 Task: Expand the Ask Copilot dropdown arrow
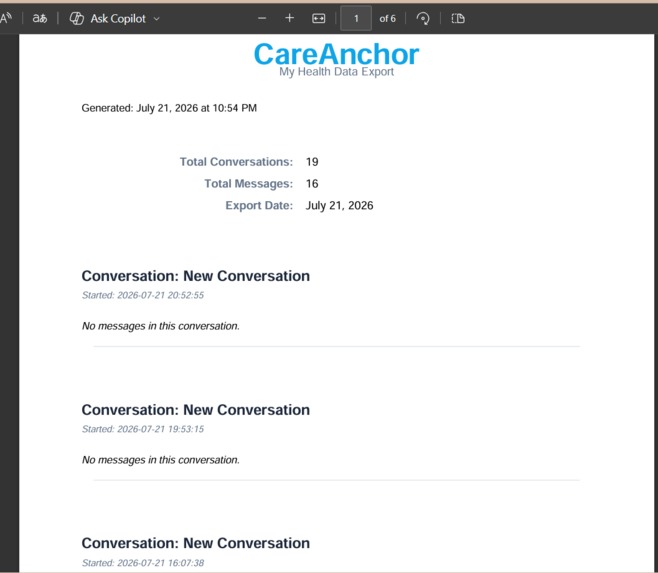[157, 19]
